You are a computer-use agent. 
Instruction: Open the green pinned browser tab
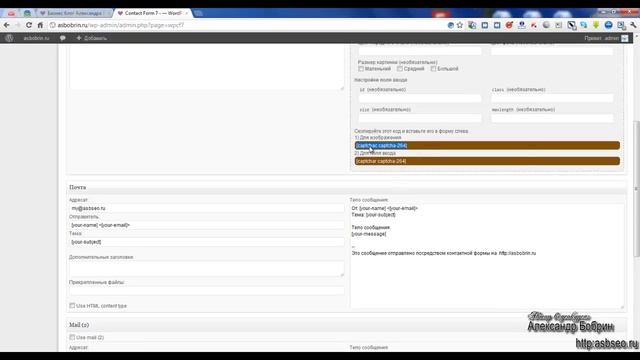pyautogui.click(x=27, y=13)
